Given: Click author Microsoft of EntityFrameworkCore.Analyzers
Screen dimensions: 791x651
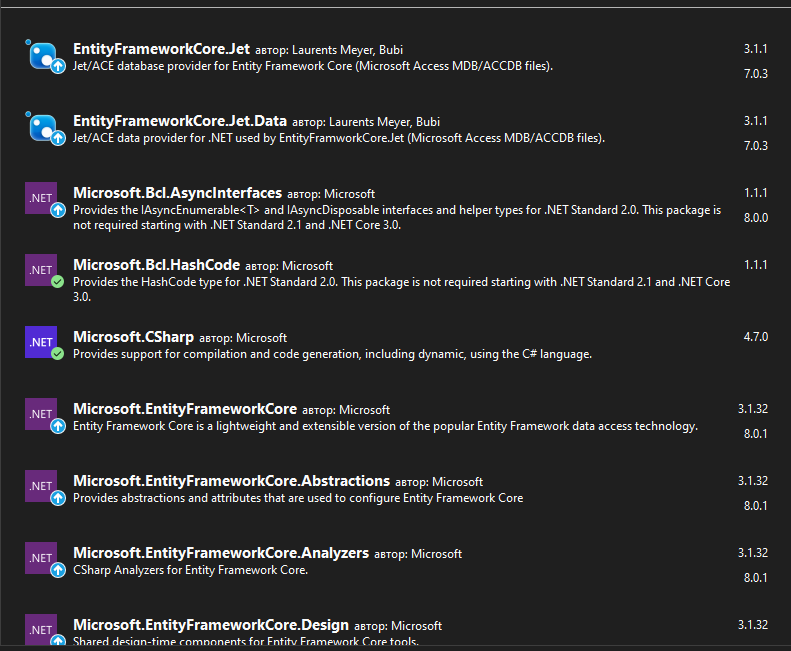Looking at the screenshot, I should [436, 555].
